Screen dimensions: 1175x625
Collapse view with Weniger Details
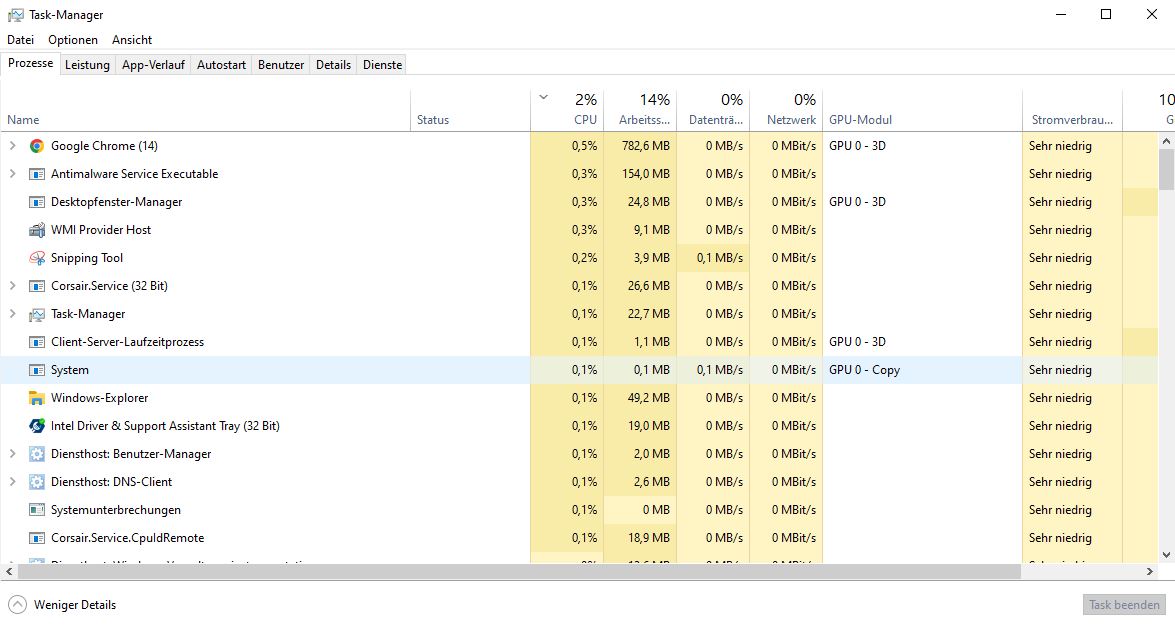pos(62,605)
